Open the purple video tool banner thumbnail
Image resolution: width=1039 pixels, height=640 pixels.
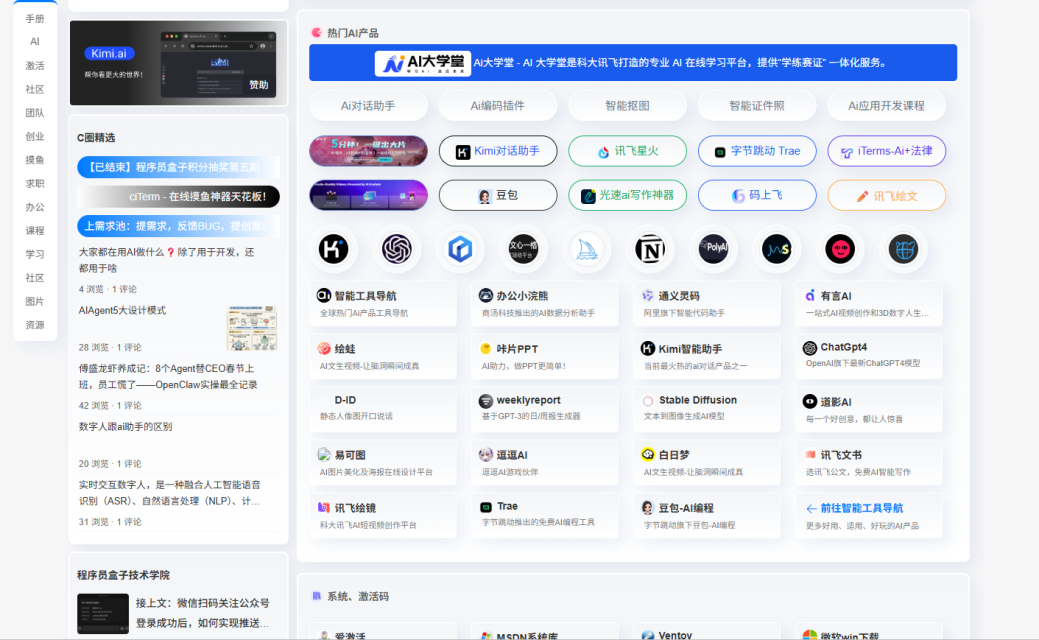click(368, 195)
